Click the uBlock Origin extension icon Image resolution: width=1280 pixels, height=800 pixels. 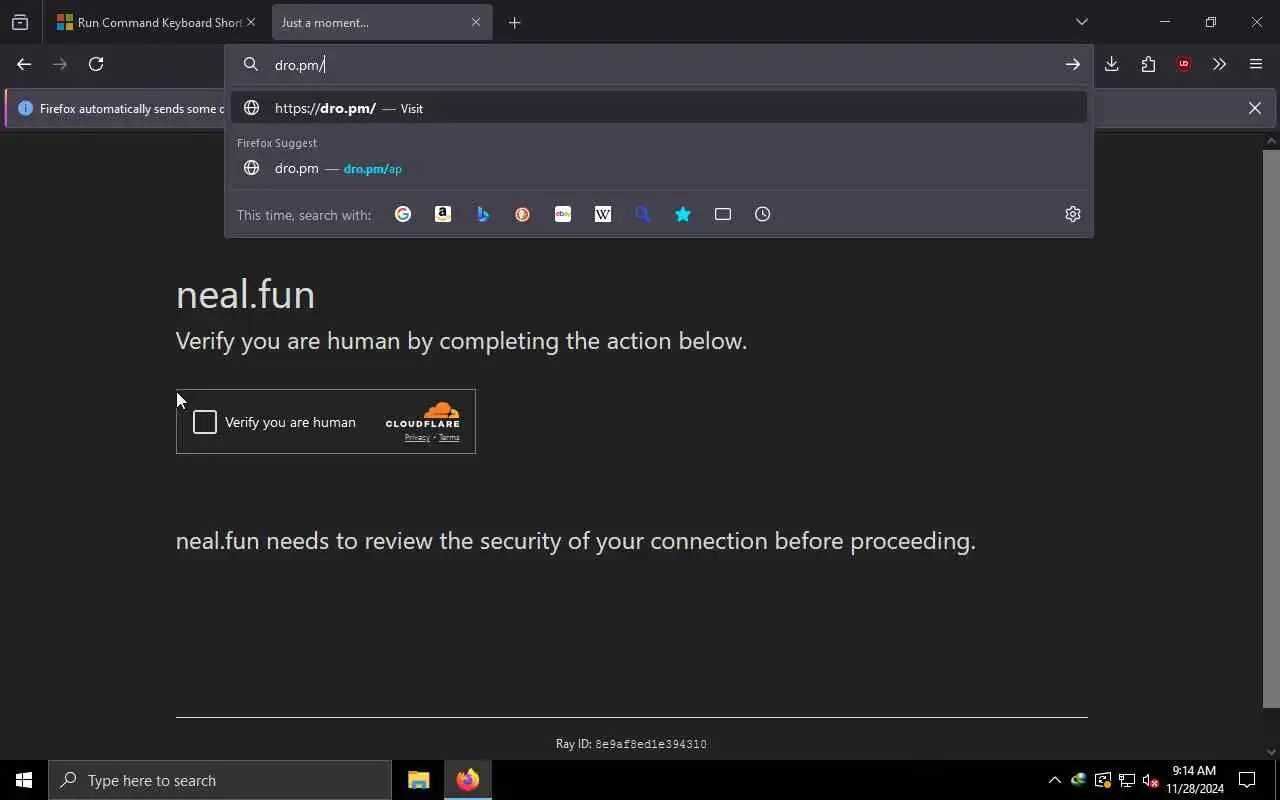click(x=1184, y=64)
